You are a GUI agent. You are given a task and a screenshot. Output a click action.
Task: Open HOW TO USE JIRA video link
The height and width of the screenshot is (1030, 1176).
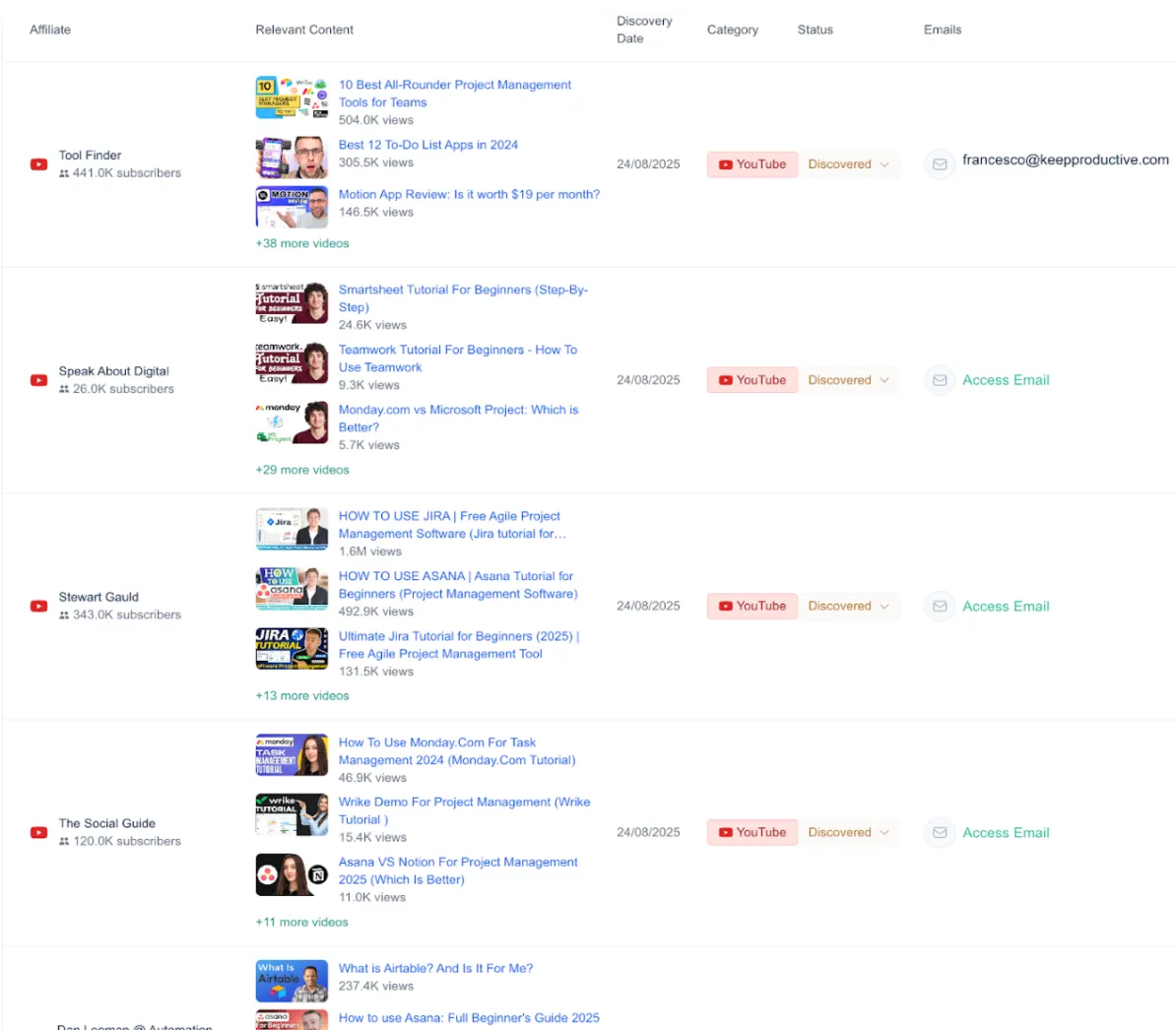451,525
